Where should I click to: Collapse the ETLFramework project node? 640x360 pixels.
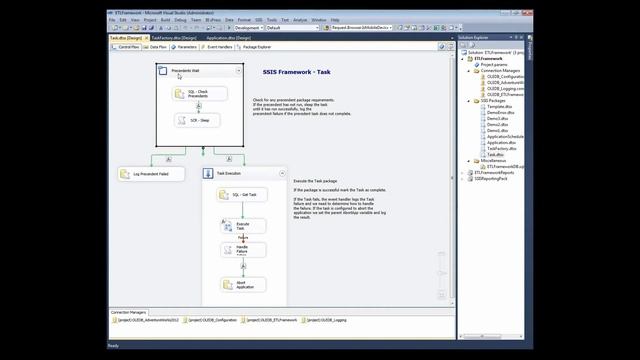pyautogui.click(x=462, y=59)
